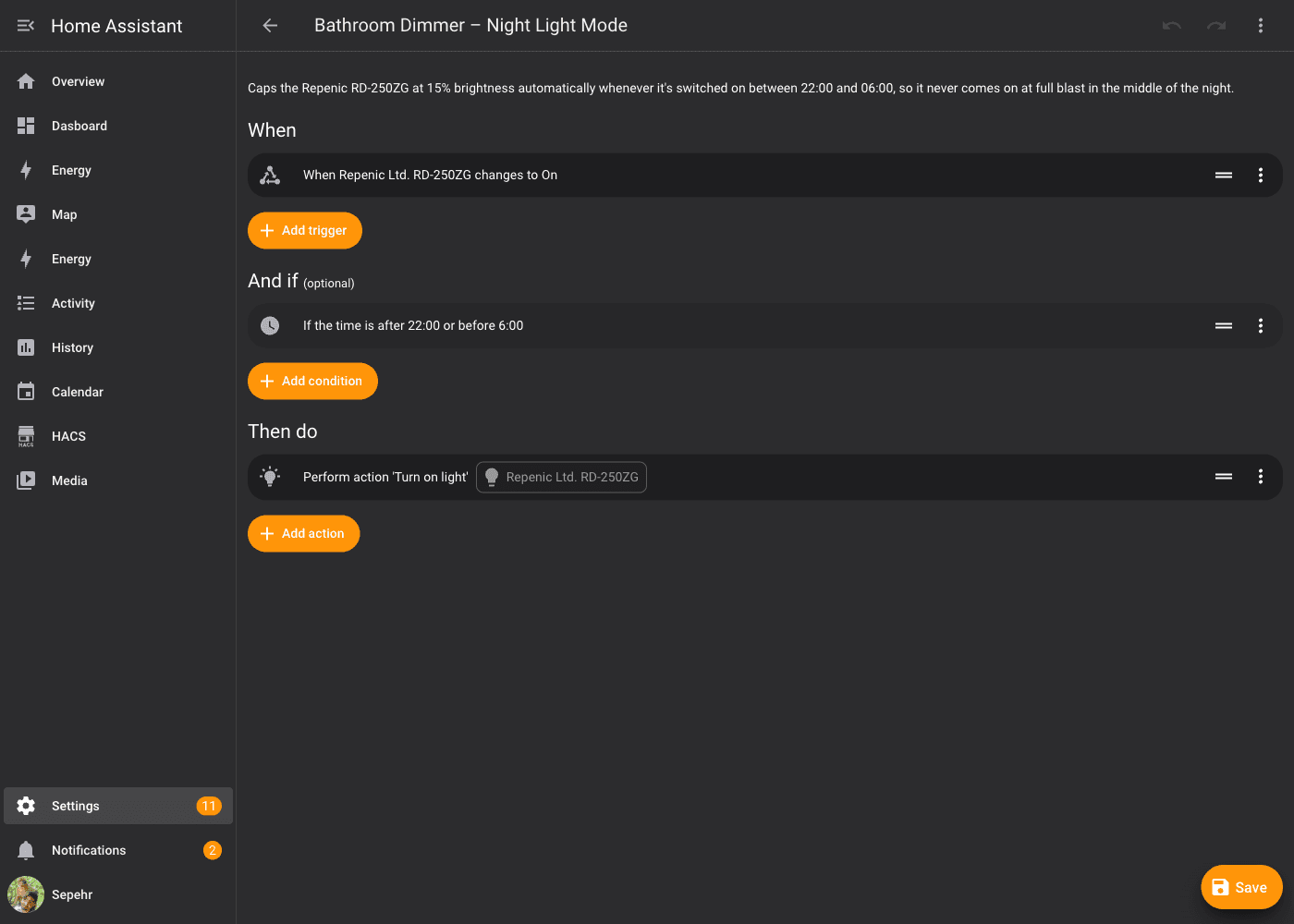Show Notifications via the bell icon
This screenshot has height=924, width=1294.
point(26,850)
